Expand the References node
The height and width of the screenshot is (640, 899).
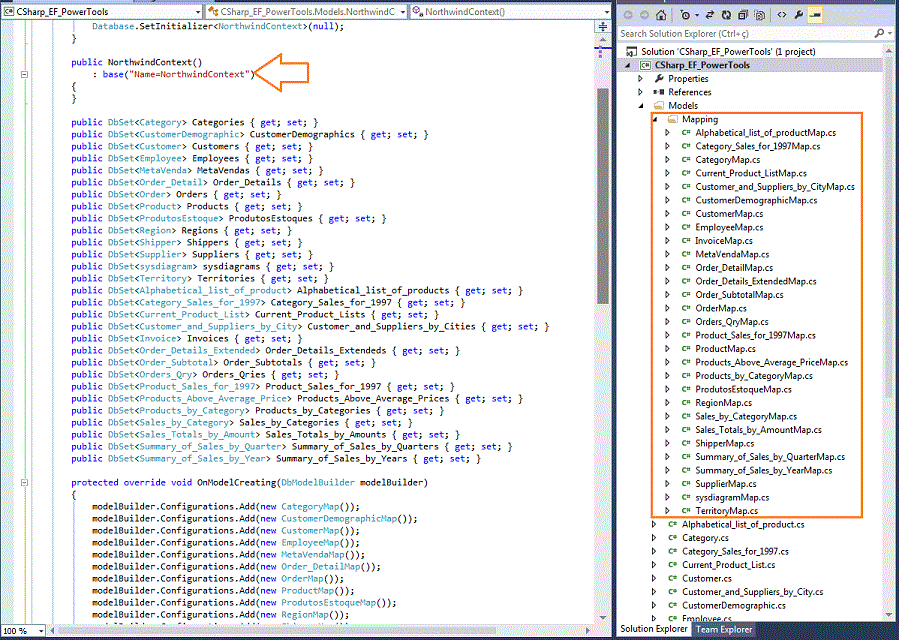point(641,92)
